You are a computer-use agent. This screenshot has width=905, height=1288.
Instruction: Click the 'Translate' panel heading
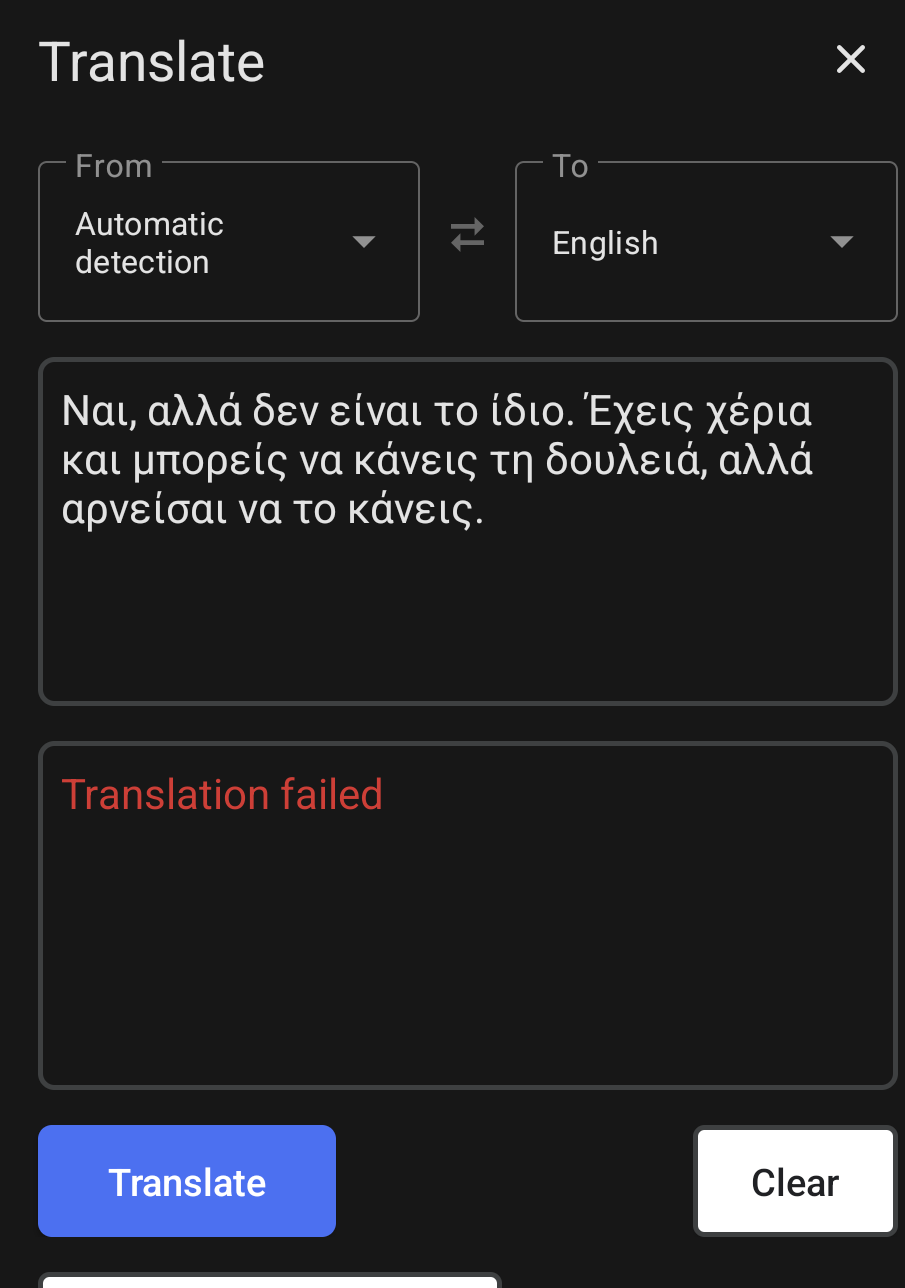[x=151, y=62]
